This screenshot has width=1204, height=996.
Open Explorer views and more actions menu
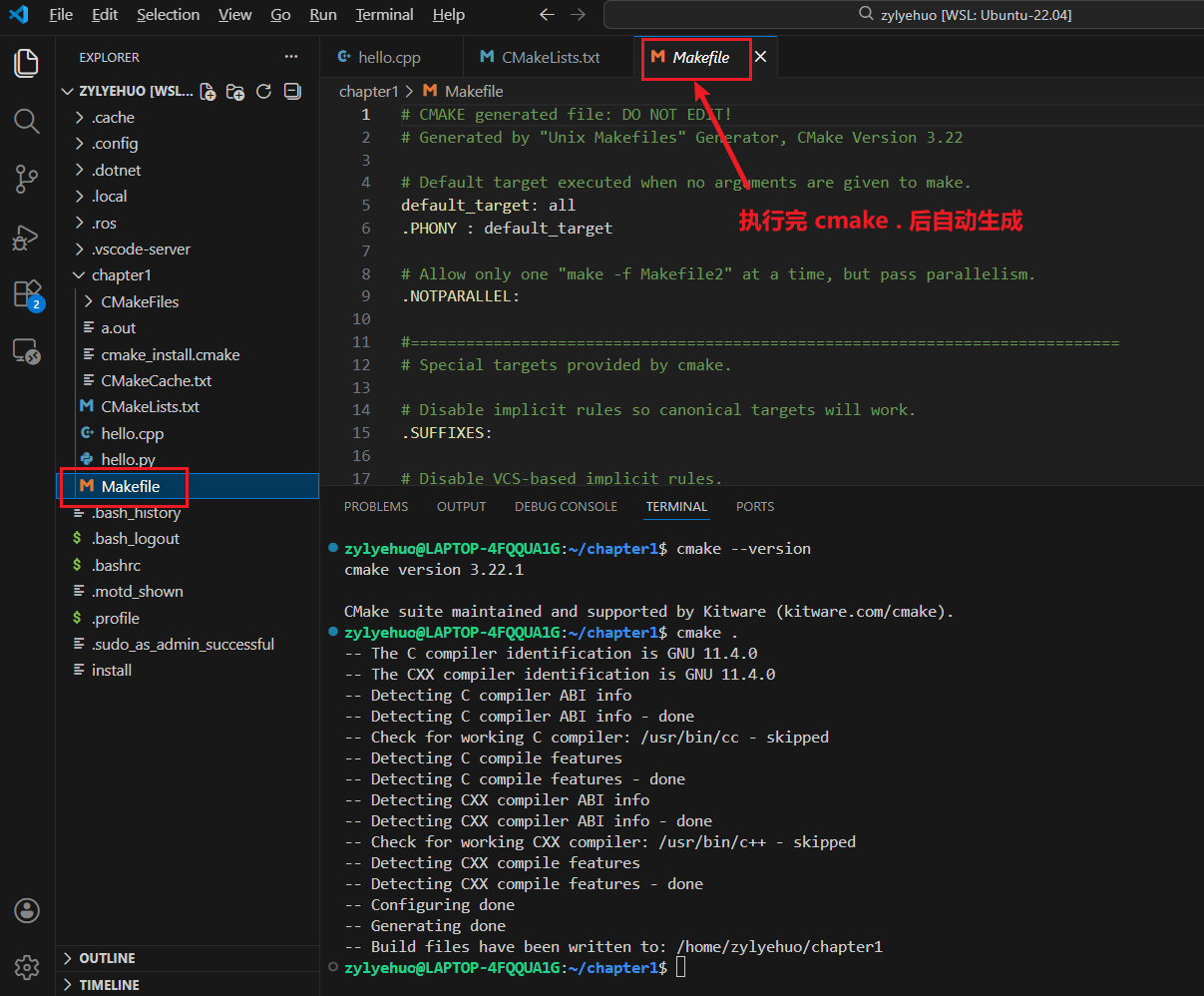tap(291, 57)
